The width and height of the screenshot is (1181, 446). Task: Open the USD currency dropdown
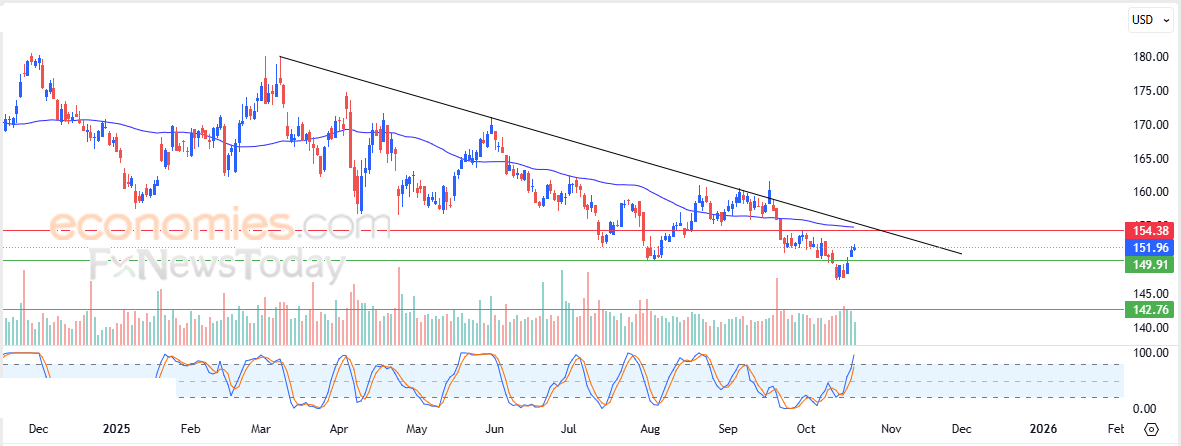[x=1152, y=20]
